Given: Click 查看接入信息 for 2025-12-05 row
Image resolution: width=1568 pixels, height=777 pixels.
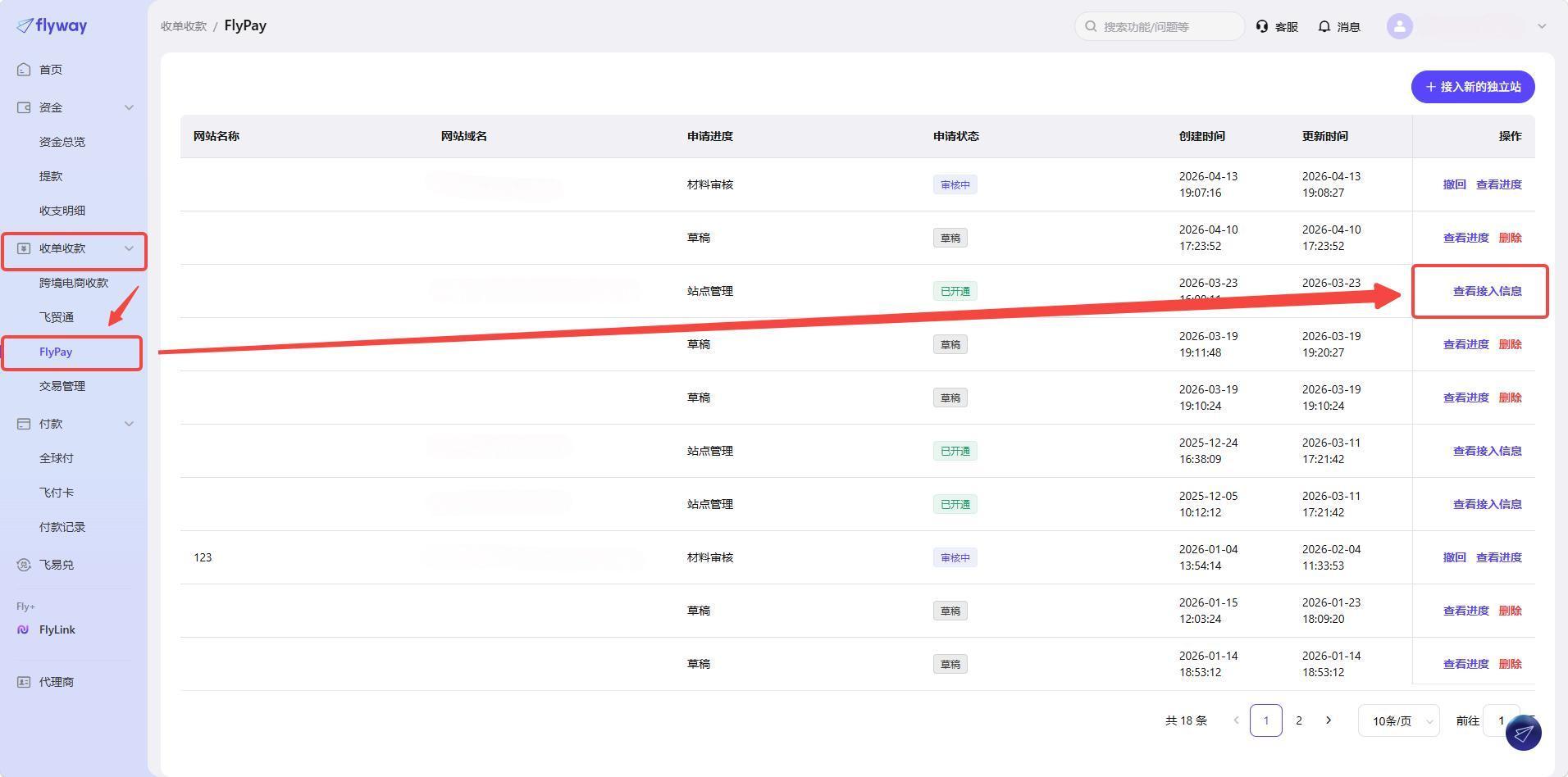Looking at the screenshot, I should point(1488,504).
